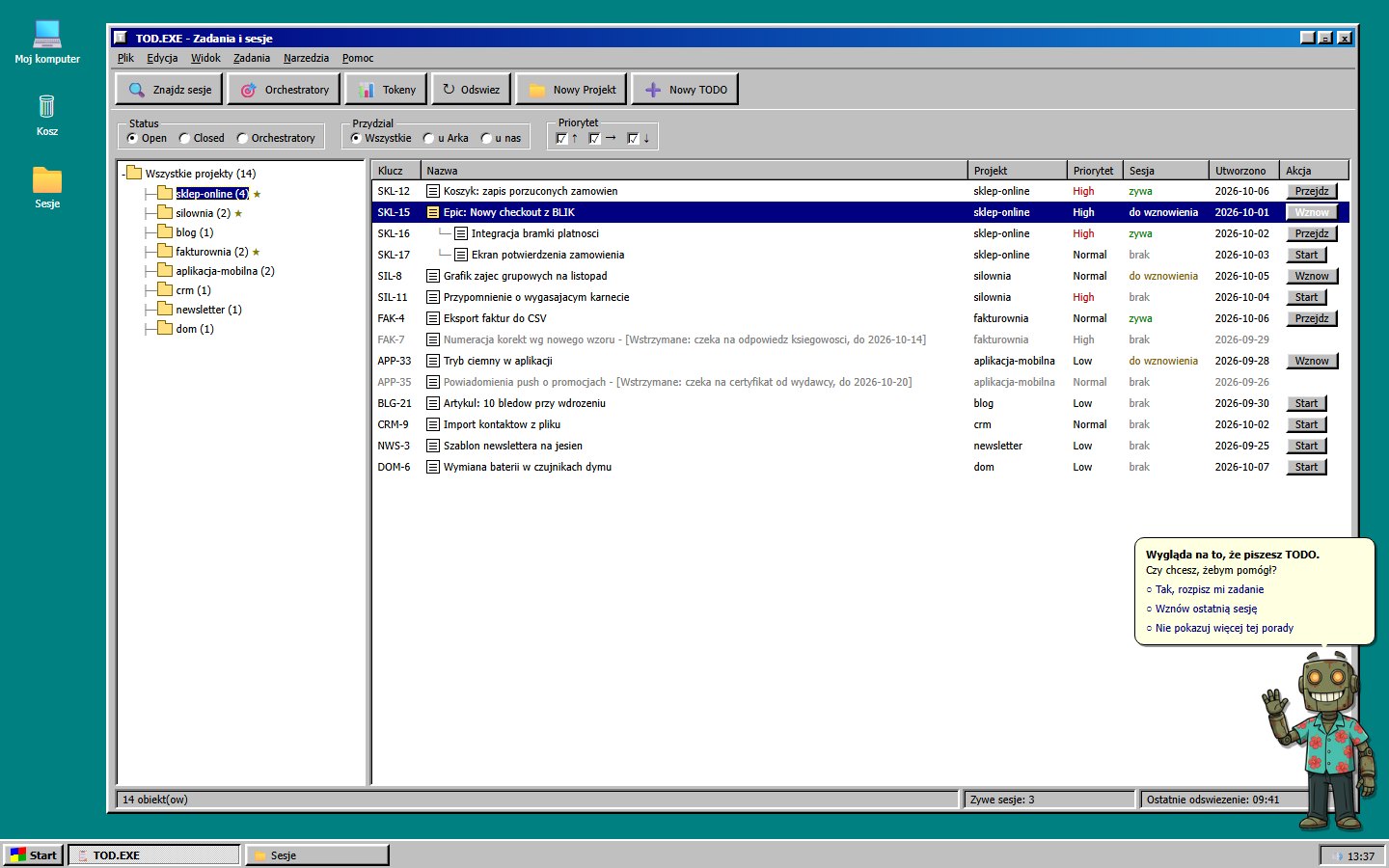1389x868 pixels.
Task: Sort by the Projekt column header
Action: (x=1017, y=171)
